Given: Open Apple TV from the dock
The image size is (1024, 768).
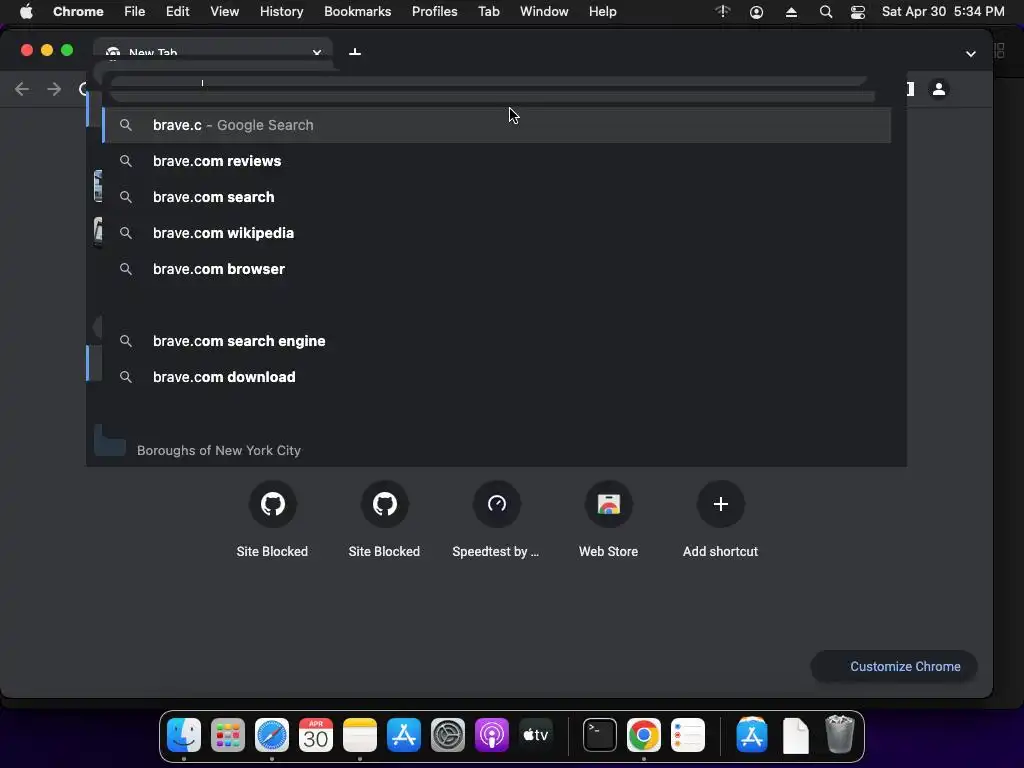Looking at the screenshot, I should click(x=536, y=735).
